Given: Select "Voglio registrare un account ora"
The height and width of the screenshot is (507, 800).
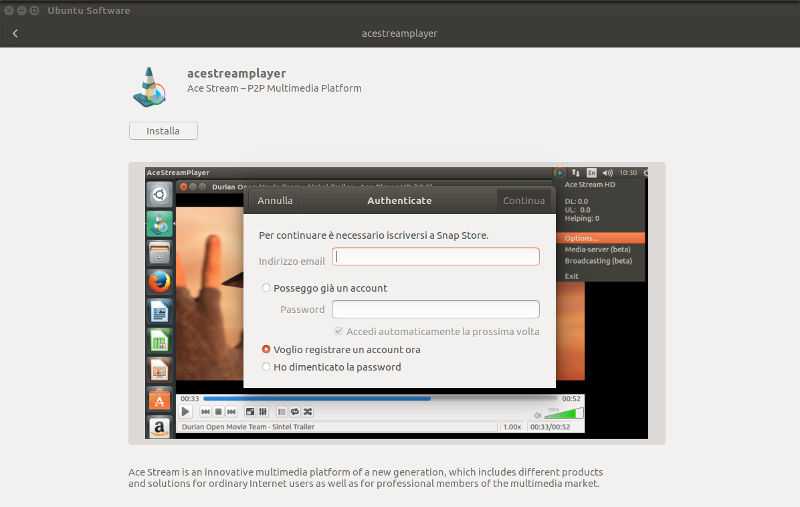Looking at the screenshot, I should pyautogui.click(x=341, y=350).
